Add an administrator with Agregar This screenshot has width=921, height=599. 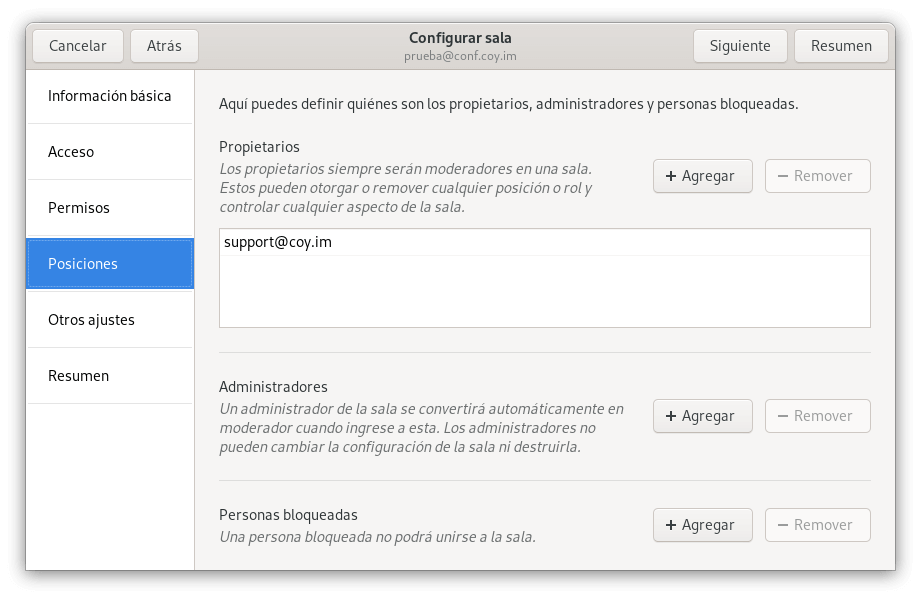702,416
